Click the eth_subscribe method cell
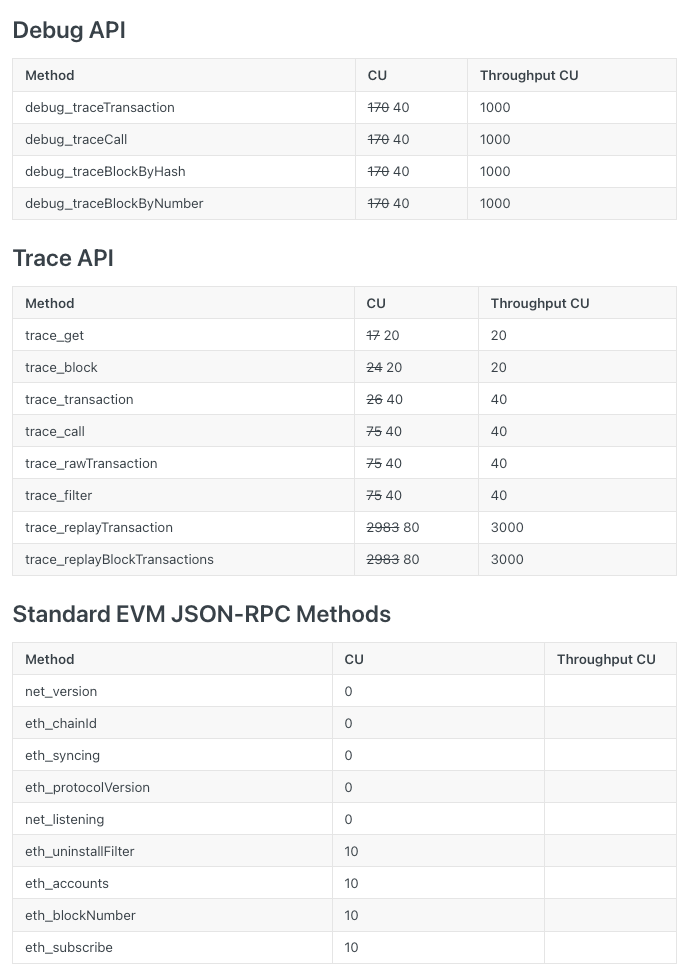The height and width of the screenshot is (964, 691). tap(69, 947)
